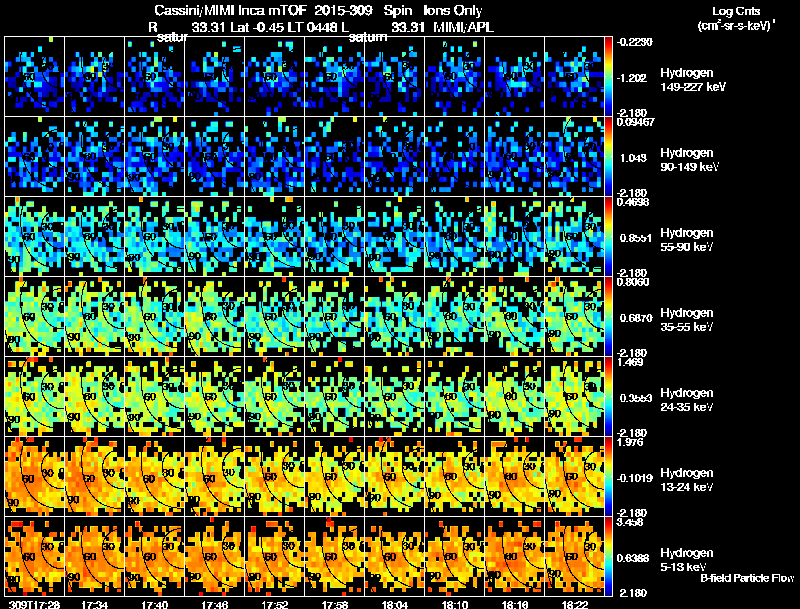This screenshot has height=609, width=800.
Task: Click the '309T17:28' time label
Action: click(x=34, y=604)
